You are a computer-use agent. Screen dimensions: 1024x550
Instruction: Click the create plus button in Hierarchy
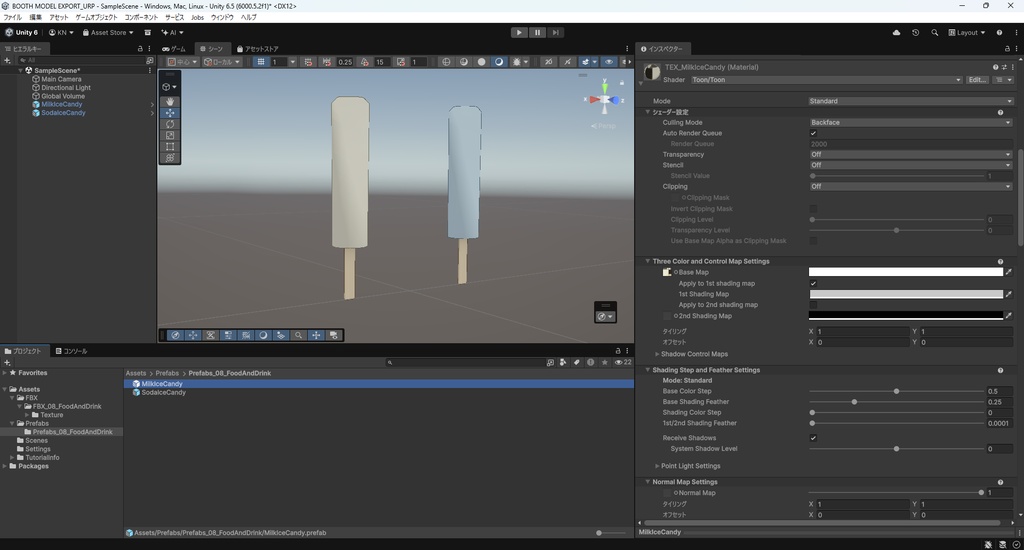tap(7, 60)
